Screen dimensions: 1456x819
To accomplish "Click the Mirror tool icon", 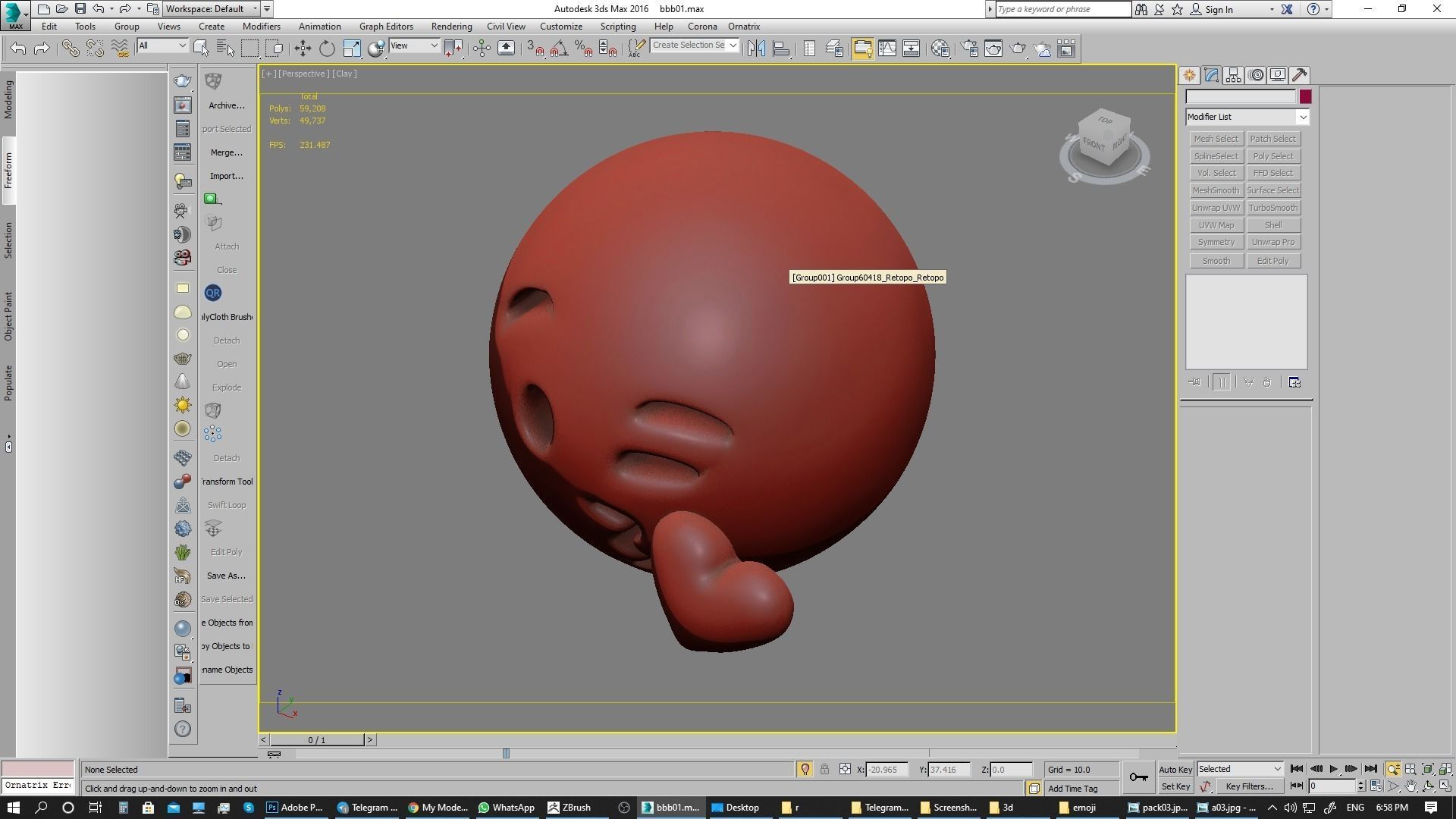I will point(756,49).
